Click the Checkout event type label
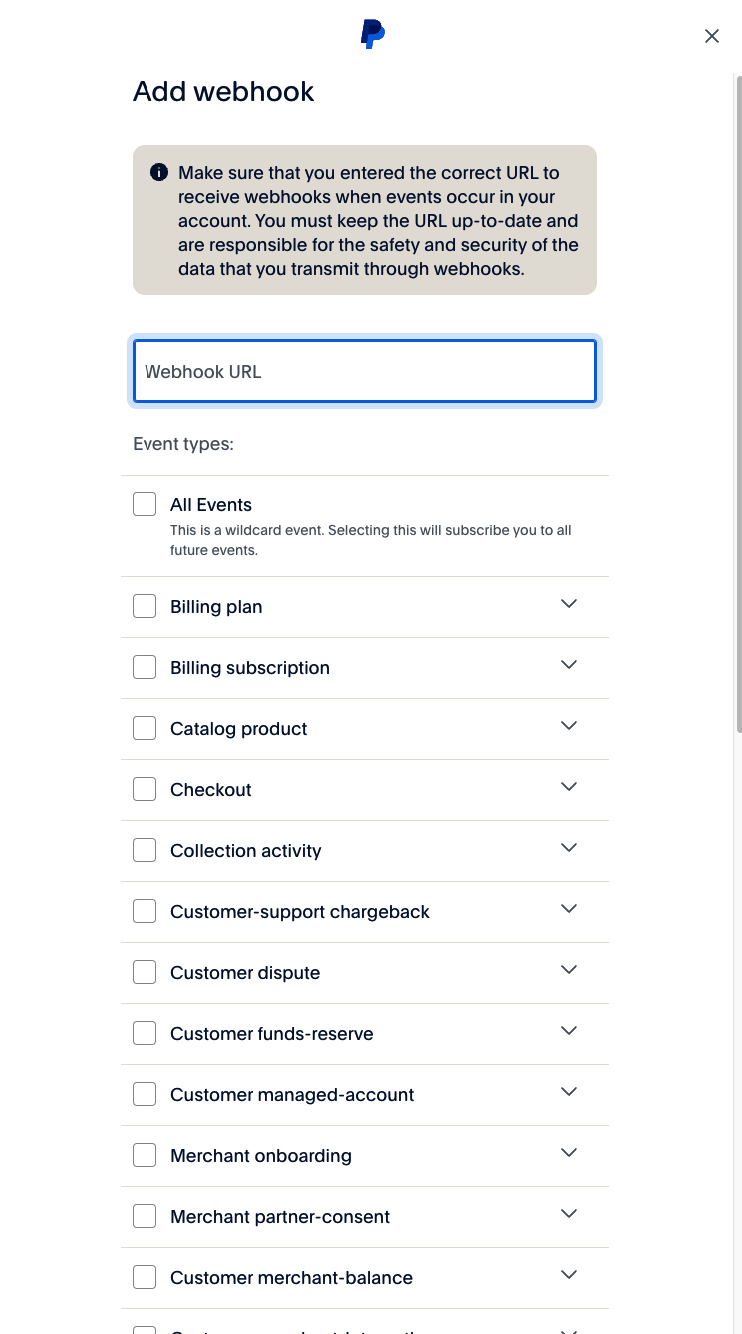 [211, 790]
